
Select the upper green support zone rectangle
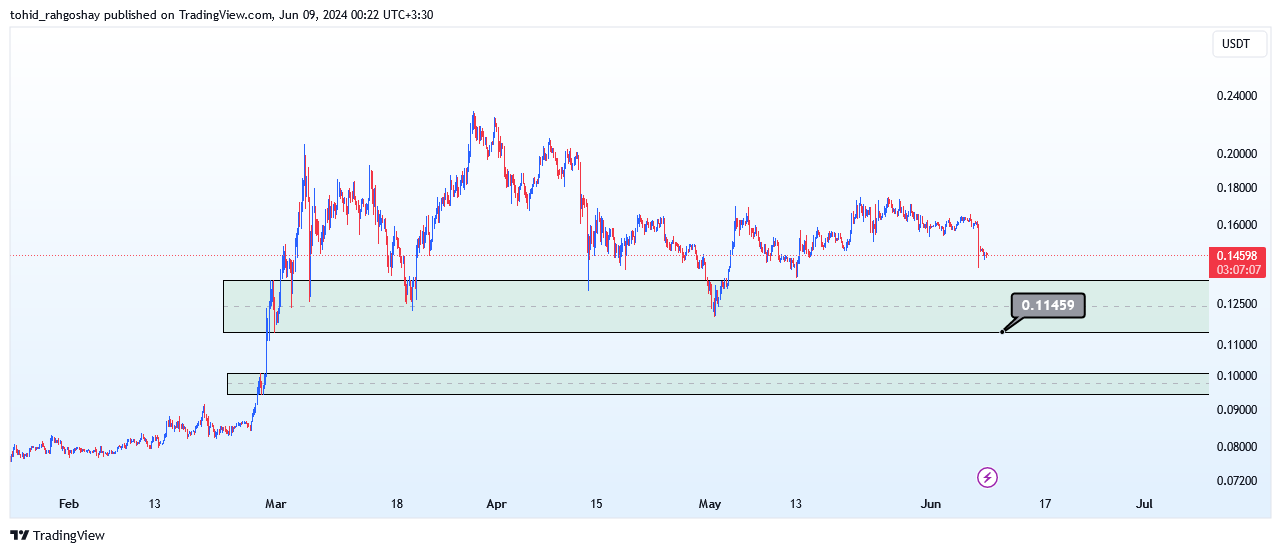(x=600, y=320)
